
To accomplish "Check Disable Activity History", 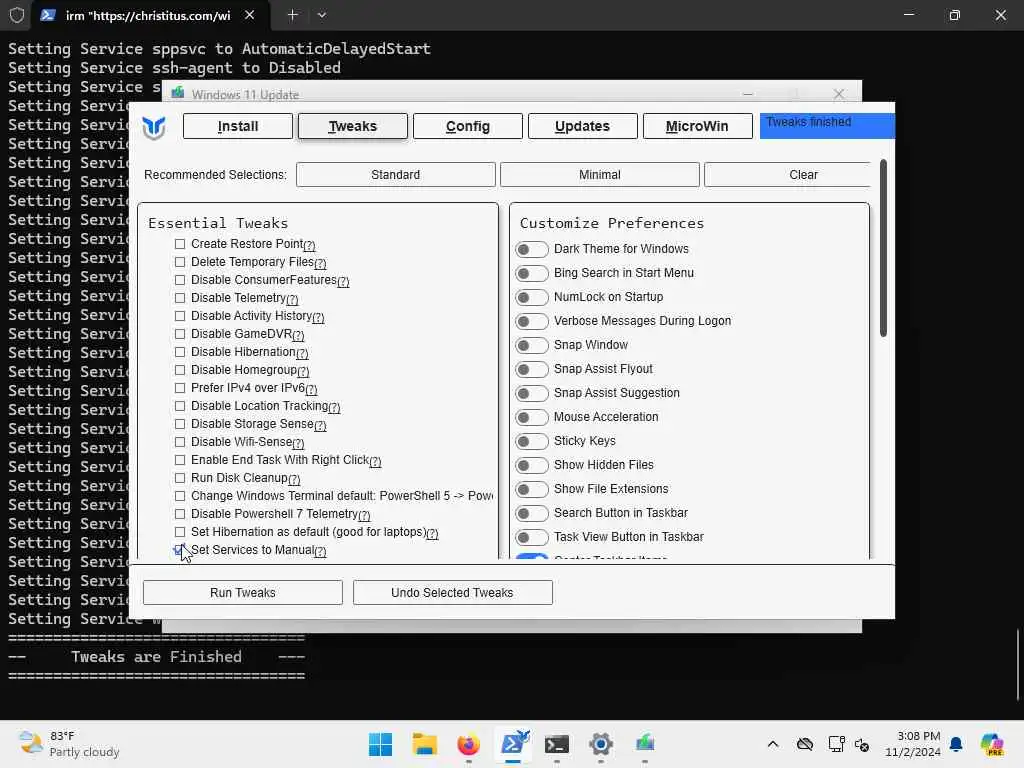I will [180, 316].
